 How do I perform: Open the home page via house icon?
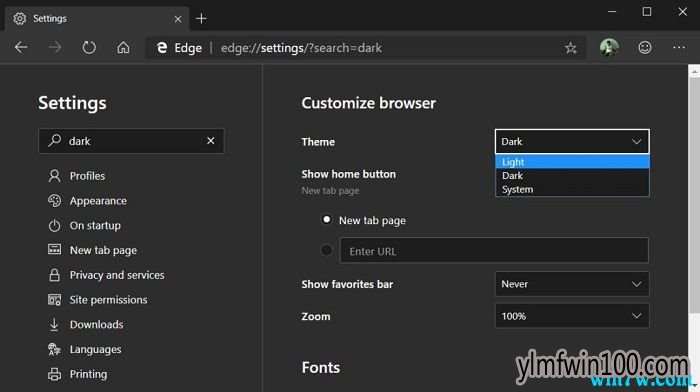coord(123,47)
